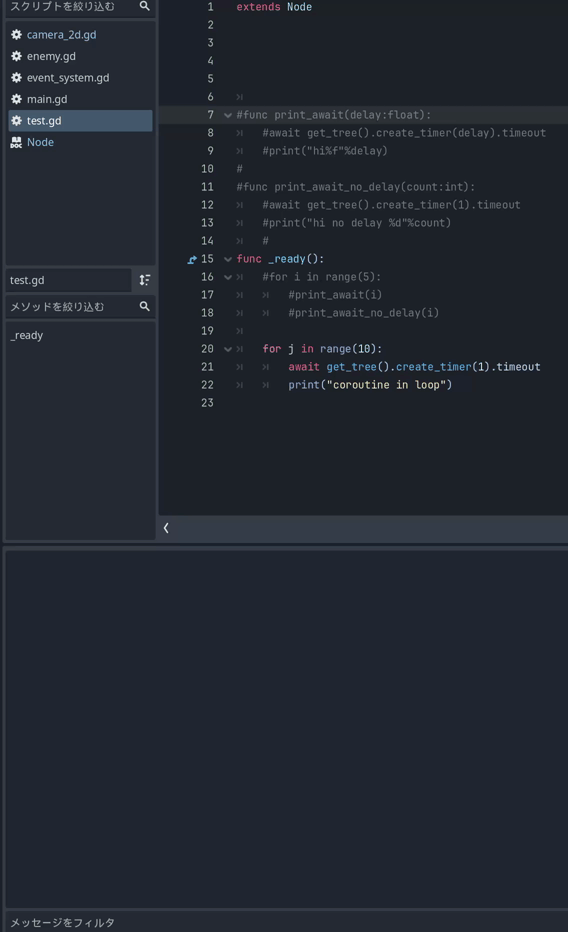Fold the for j loop at line 20

coord(228,349)
